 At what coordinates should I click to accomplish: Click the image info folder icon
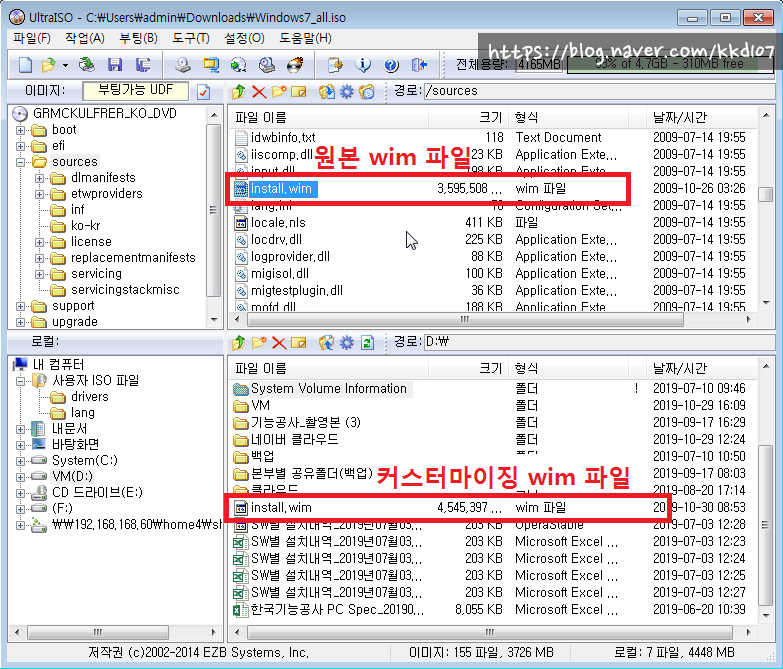[367, 91]
